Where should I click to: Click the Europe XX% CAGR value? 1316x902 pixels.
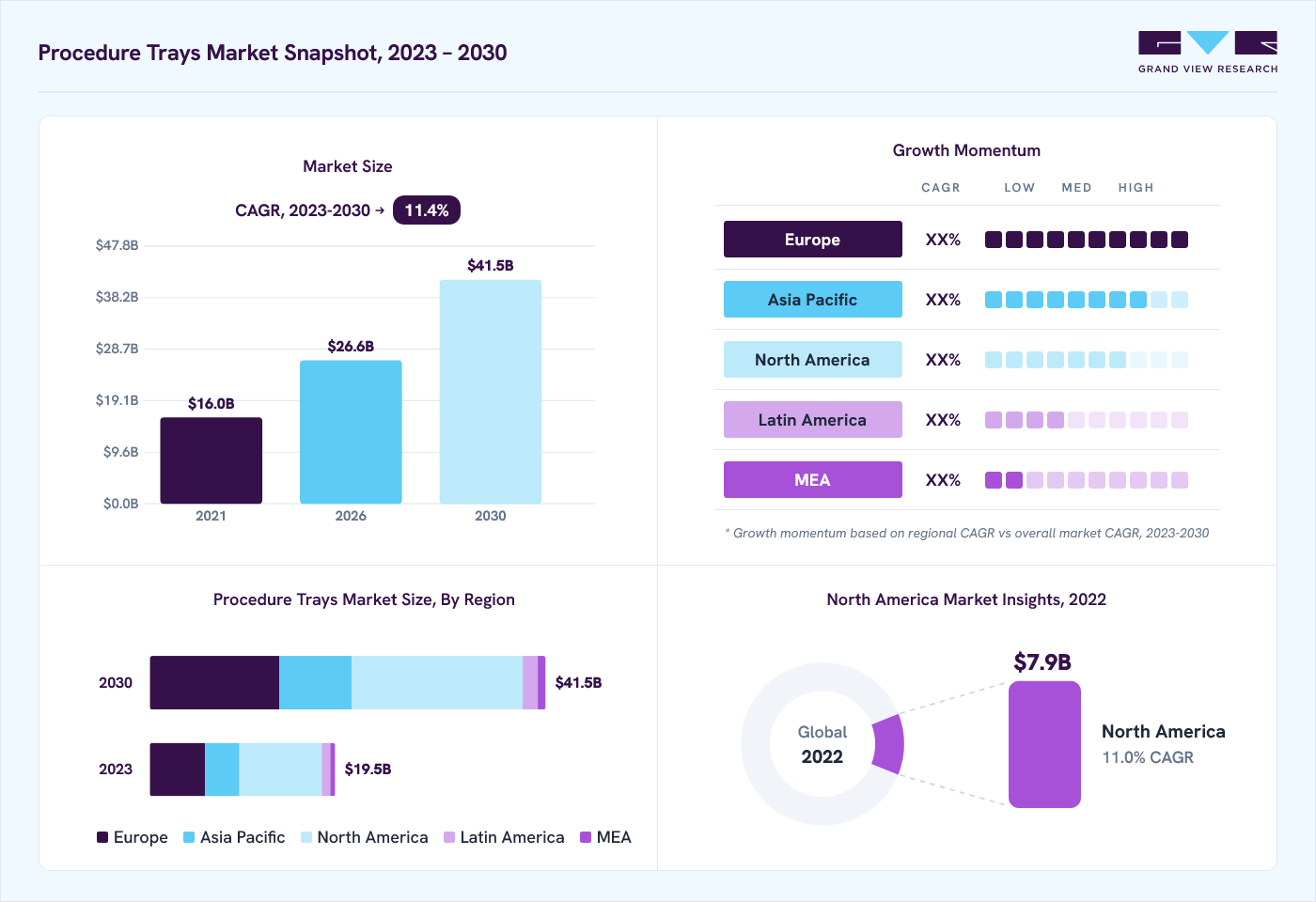[x=943, y=240]
